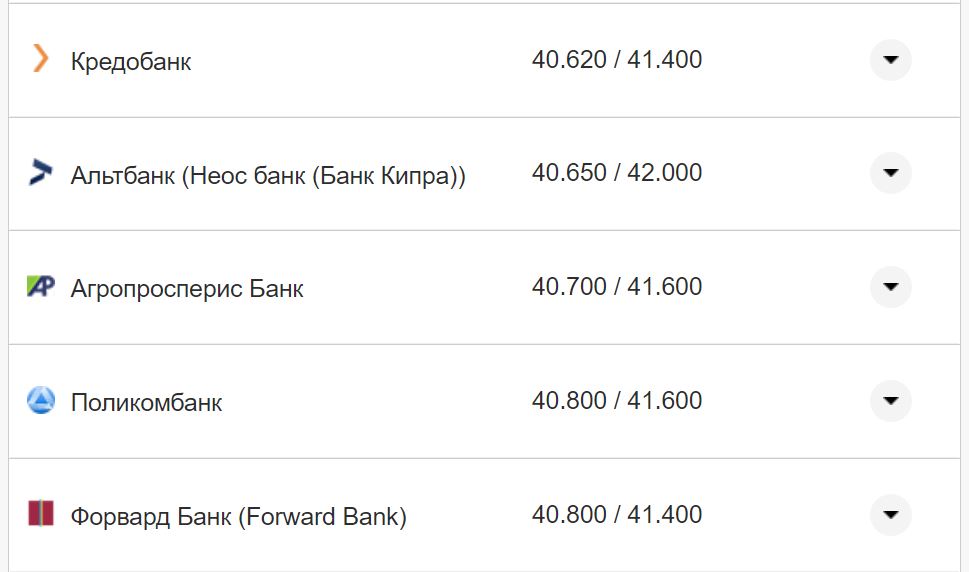This screenshot has width=969, height=572.
Task: Click the red Forward Bank logo
Action: (40, 515)
